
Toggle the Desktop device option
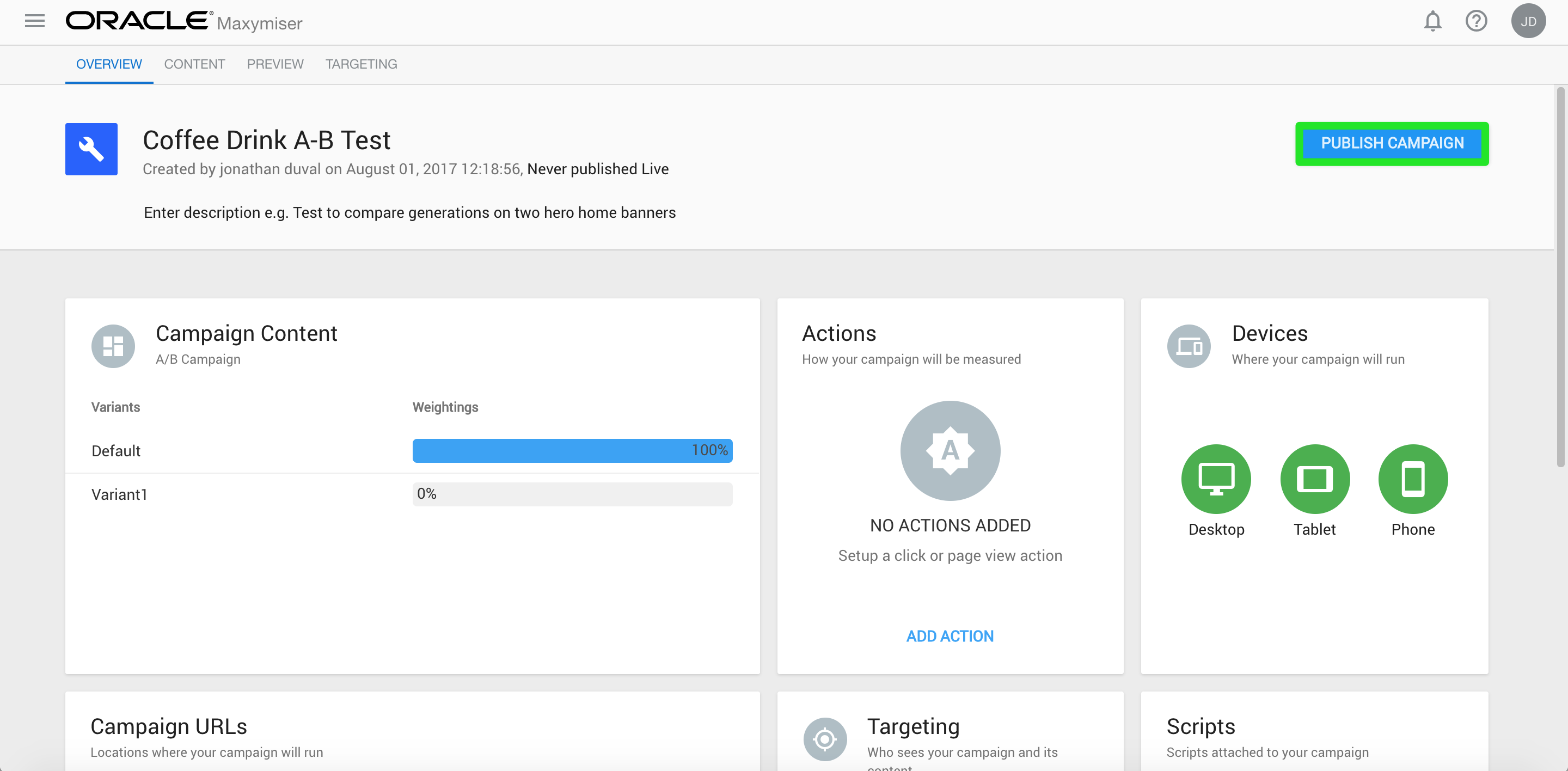(1216, 480)
